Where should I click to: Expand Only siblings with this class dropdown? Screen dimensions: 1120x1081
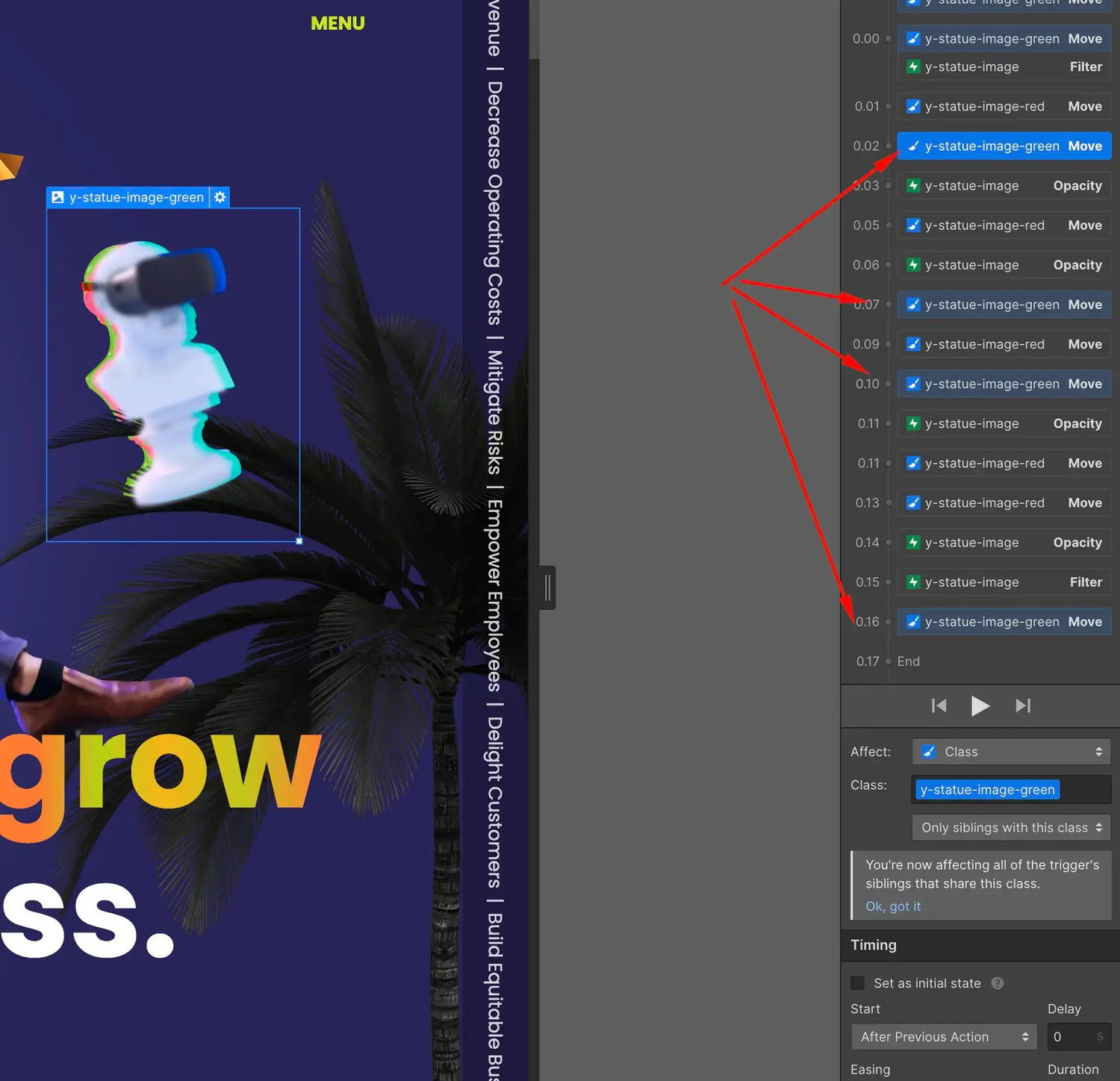click(x=1011, y=827)
